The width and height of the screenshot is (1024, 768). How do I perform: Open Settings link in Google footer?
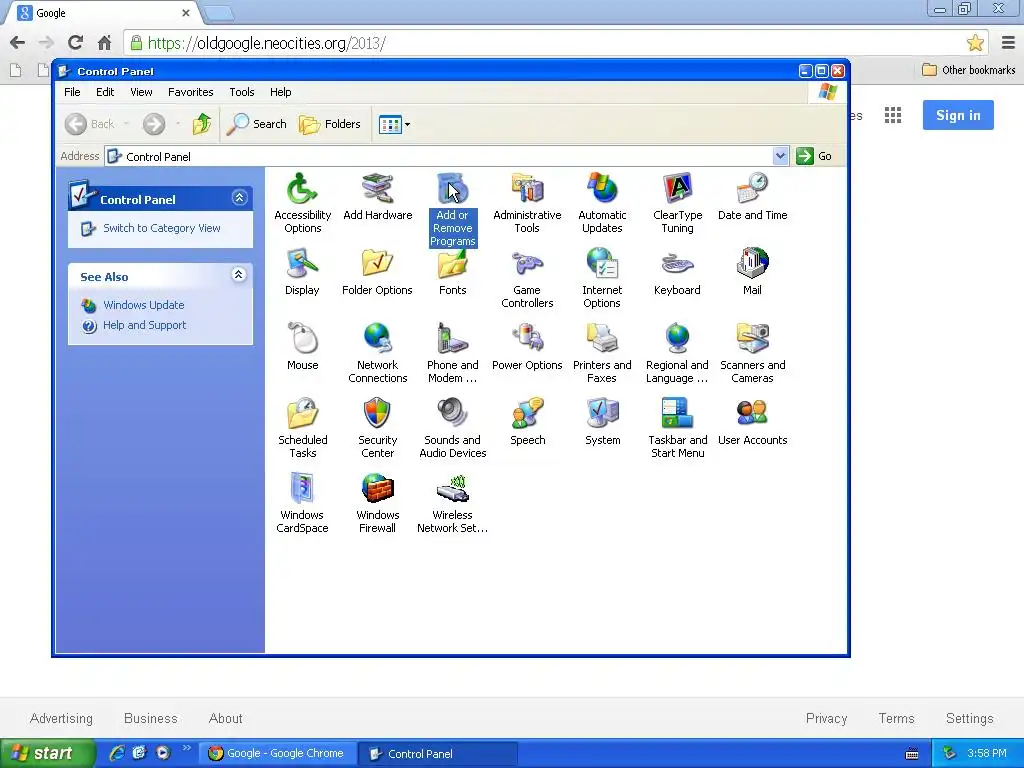coord(969,718)
